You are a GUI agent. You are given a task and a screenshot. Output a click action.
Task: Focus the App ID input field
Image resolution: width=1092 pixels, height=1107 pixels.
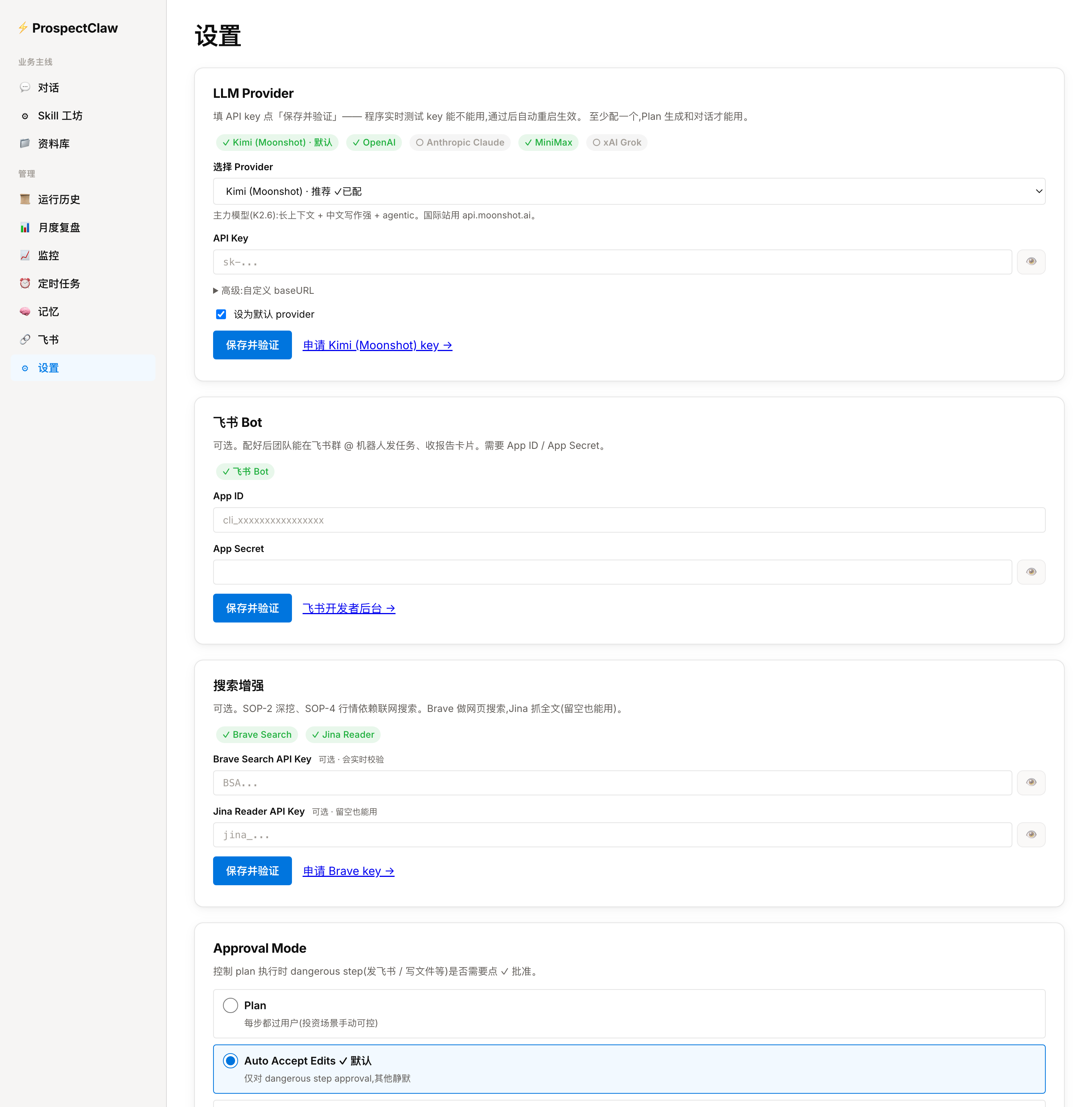(629, 520)
